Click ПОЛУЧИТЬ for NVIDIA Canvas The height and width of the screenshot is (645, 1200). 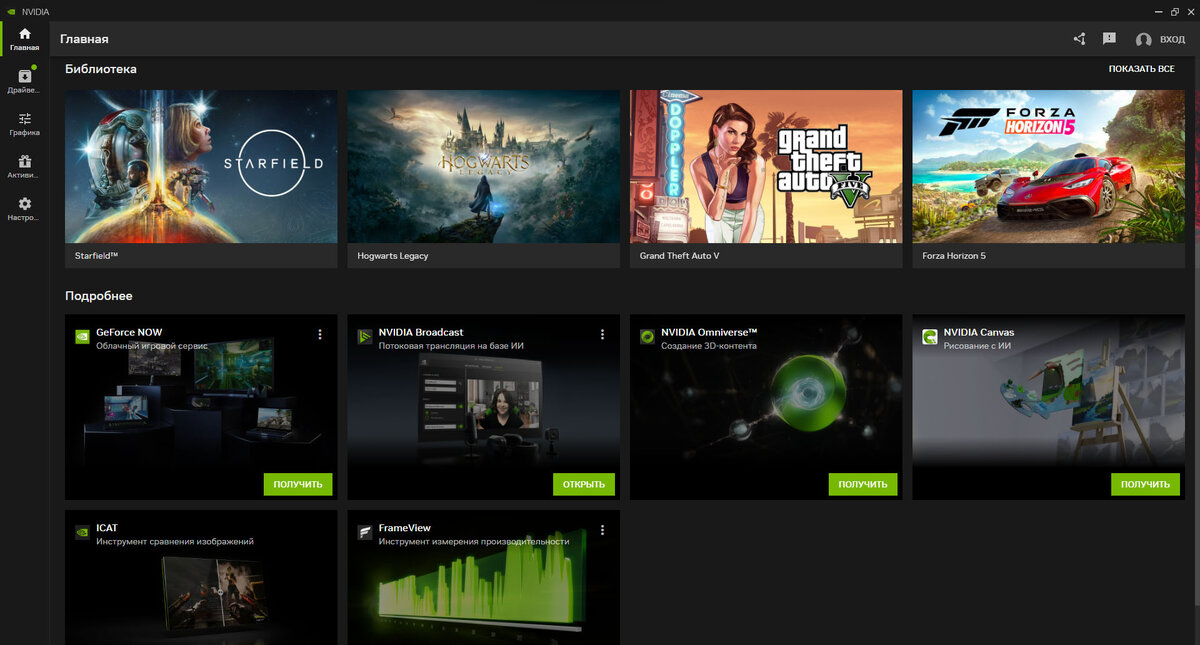1145,484
